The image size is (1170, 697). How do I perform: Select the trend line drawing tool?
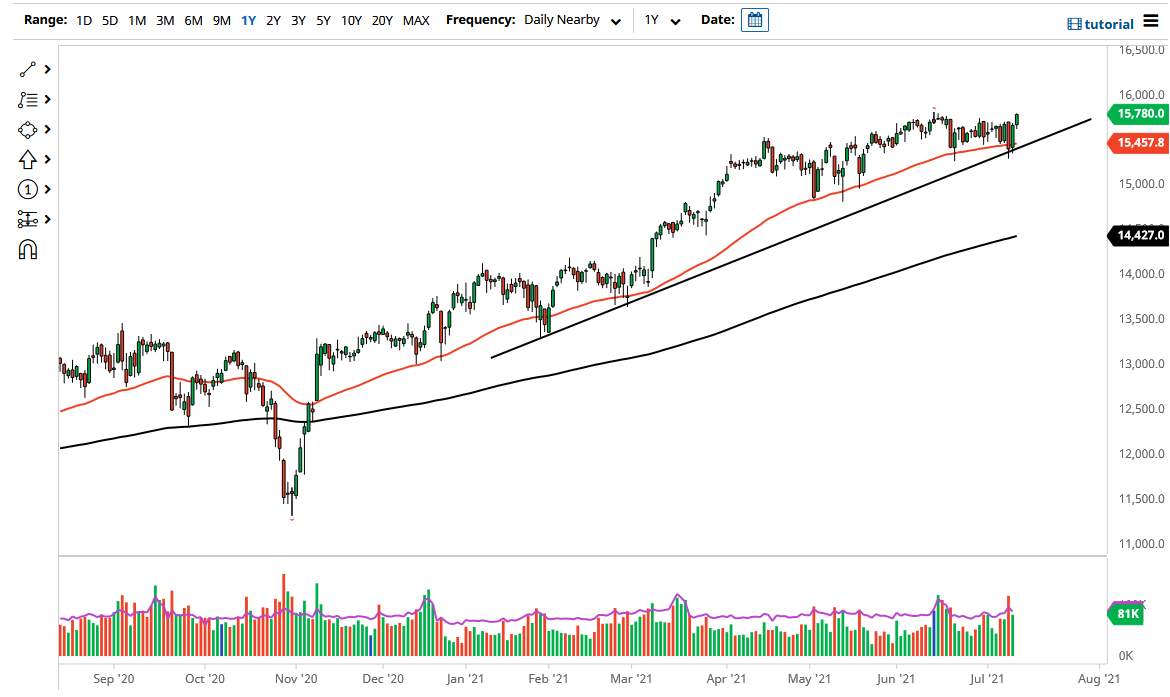28,69
